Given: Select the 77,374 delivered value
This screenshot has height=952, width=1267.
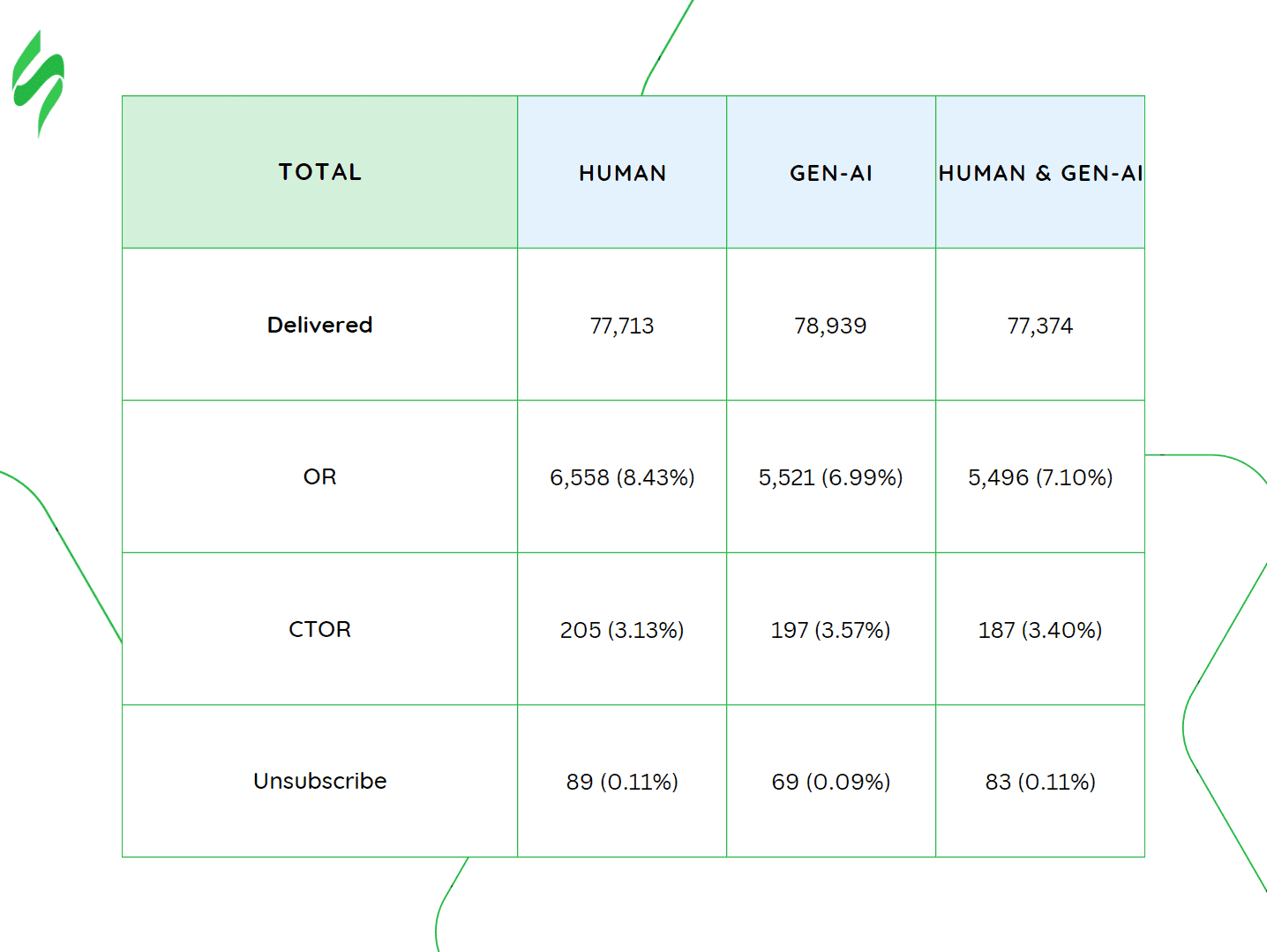Looking at the screenshot, I should 1040,326.
